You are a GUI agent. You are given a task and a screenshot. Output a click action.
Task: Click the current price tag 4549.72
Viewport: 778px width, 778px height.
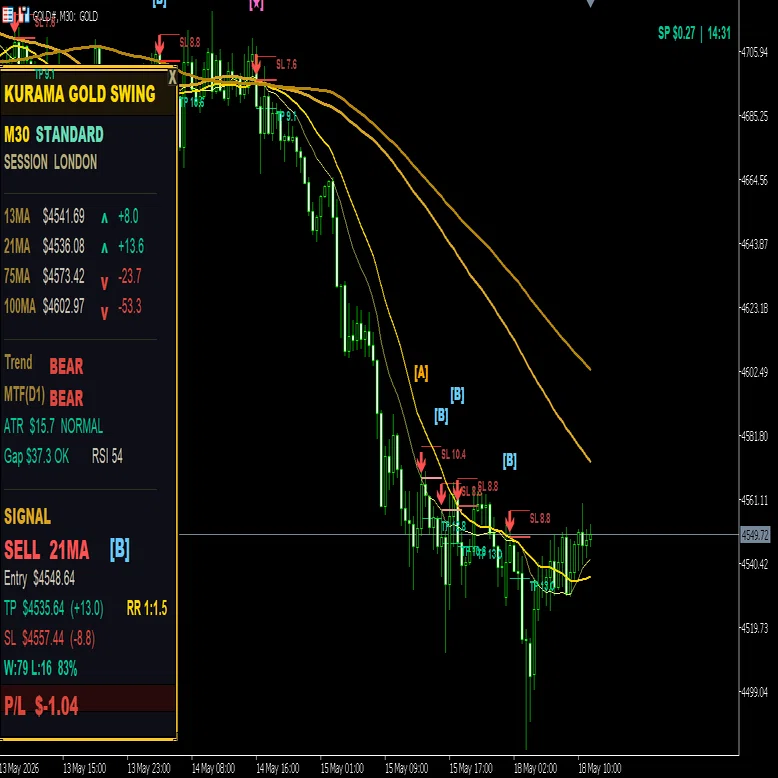point(754,535)
